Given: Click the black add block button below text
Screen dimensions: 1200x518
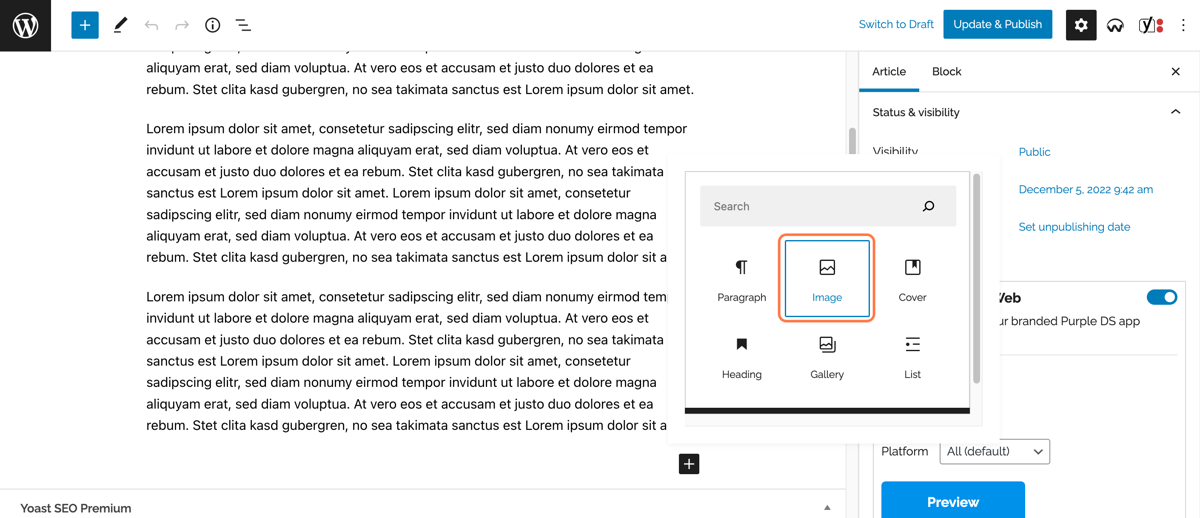Looking at the screenshot, I should 689,464.
